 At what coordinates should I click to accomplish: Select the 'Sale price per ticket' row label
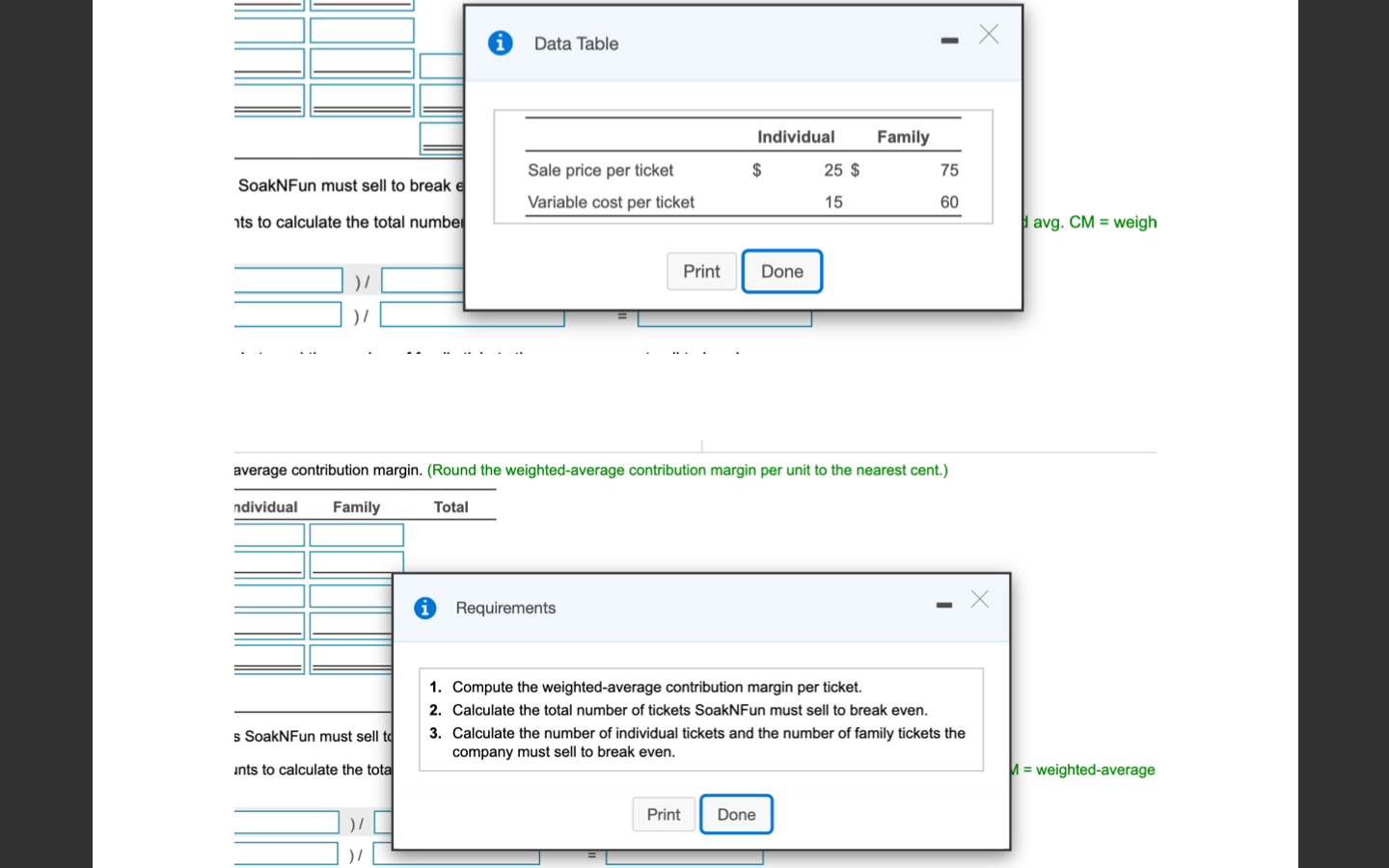pyautogui.click(x=600, y=170)
